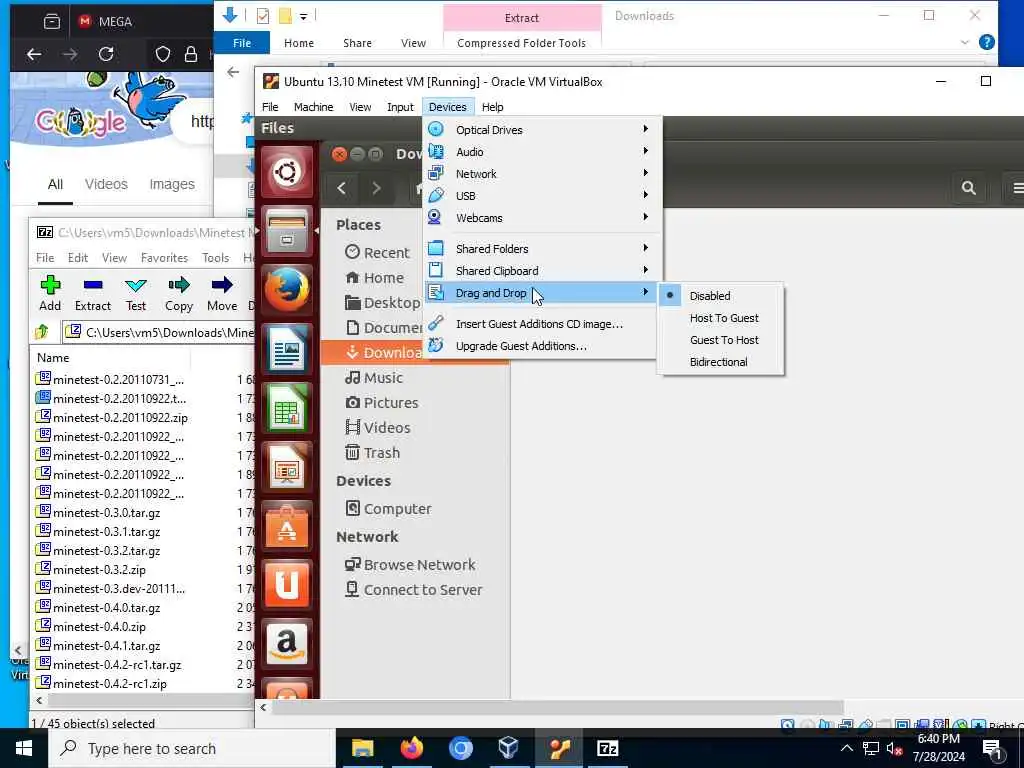Click Test button in 7-Zip toolbar
This screenshot has height=768, width=1024.
(x=136, y=293)
